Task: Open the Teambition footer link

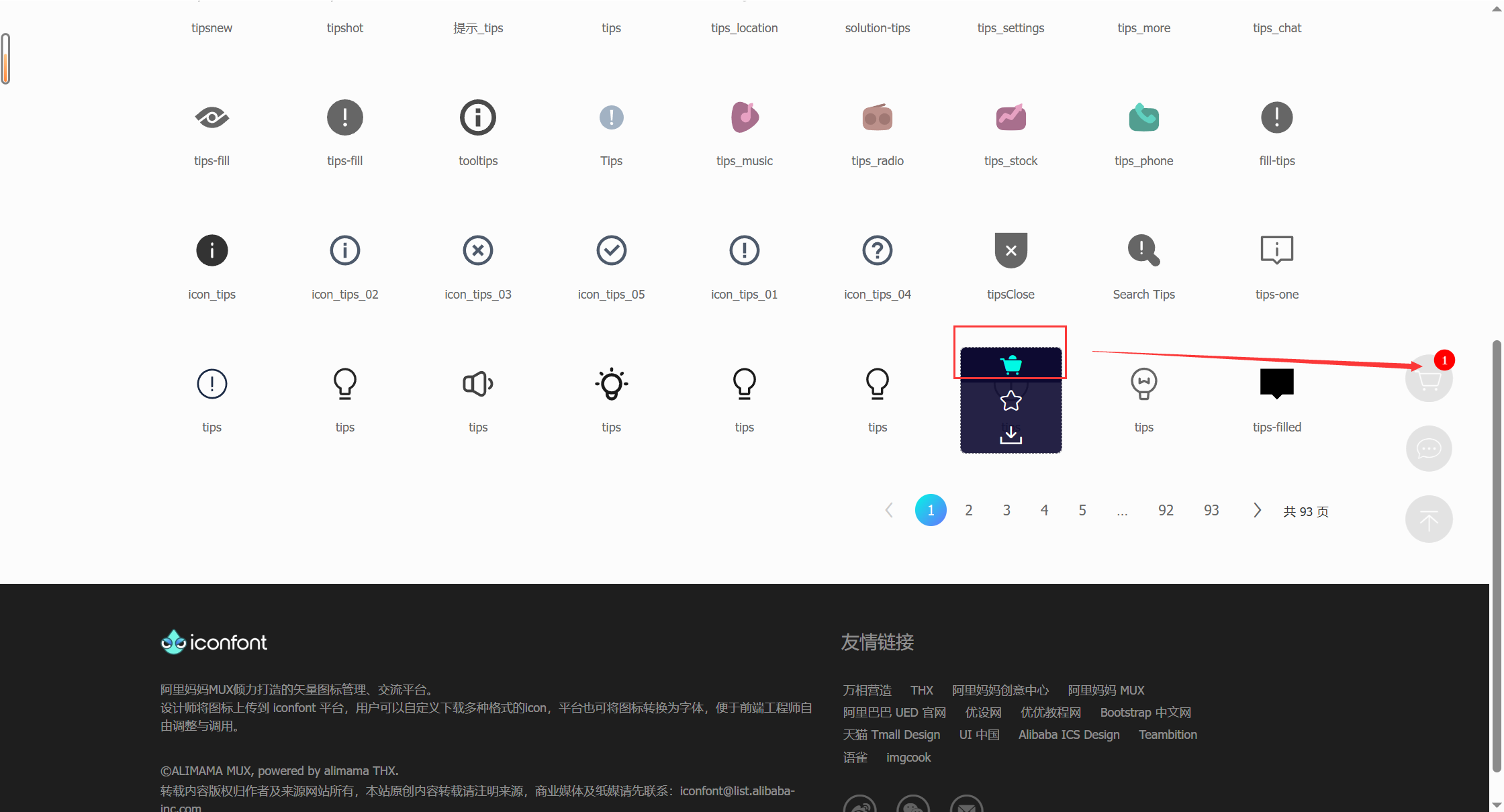Action: [x=1168, y=735]
